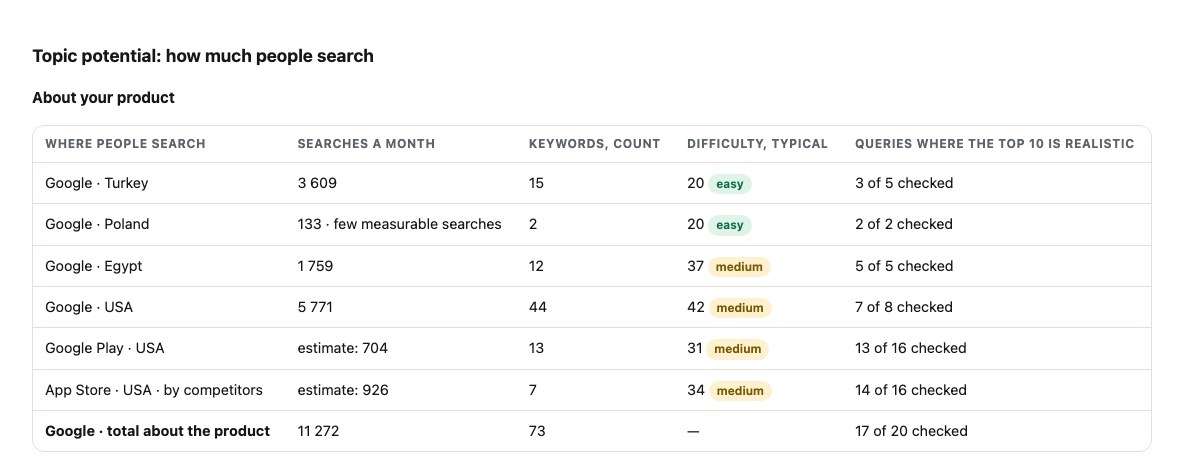The image size is (1184, 475).
Task: Click total keyword count "73"
Action: (x=537, y=431)
